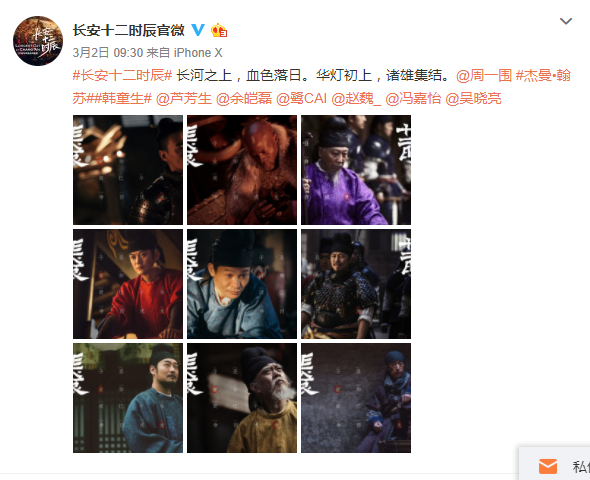Open the fur-cloaked bald man thumbnail
The height and width of the screenshot is (480, 590).
coord(242,170)
